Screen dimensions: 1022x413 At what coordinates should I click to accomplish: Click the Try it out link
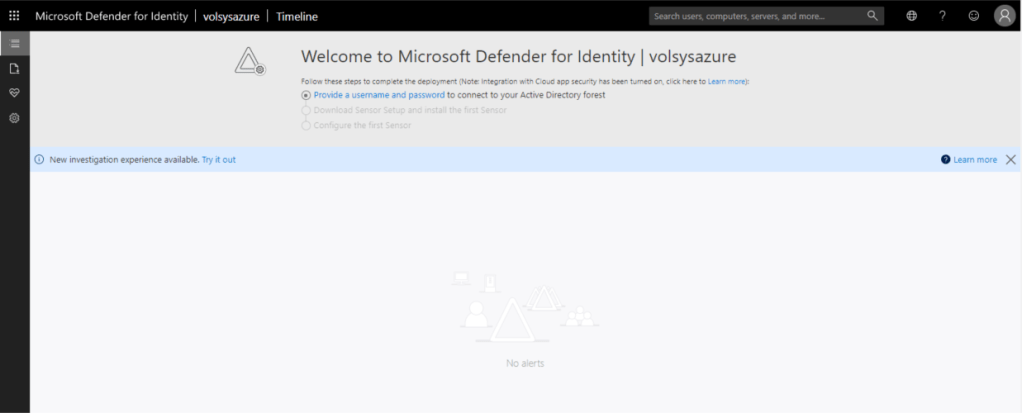coord(218,160)
